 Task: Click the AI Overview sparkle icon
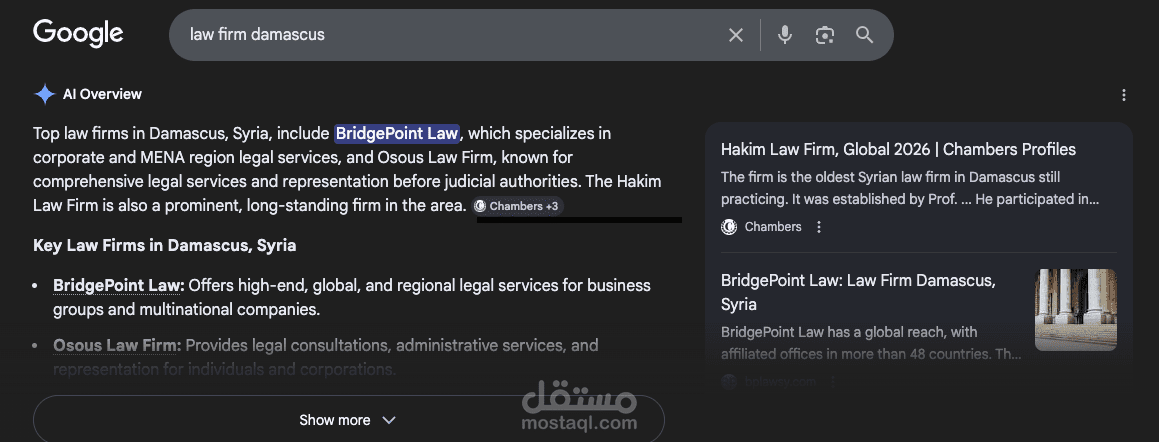[x=44, y=95]
